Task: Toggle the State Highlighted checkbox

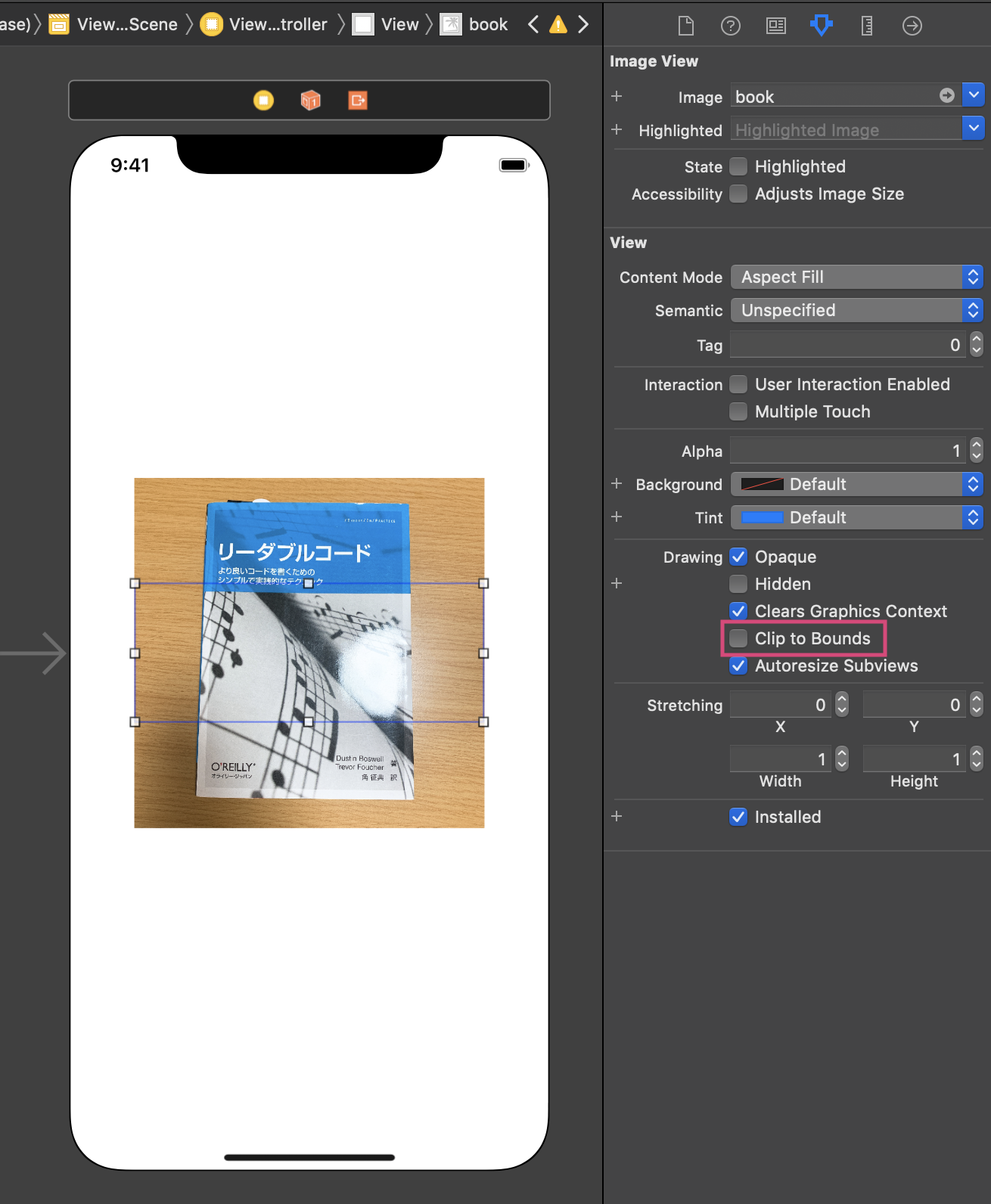Action: click(738, 166)
